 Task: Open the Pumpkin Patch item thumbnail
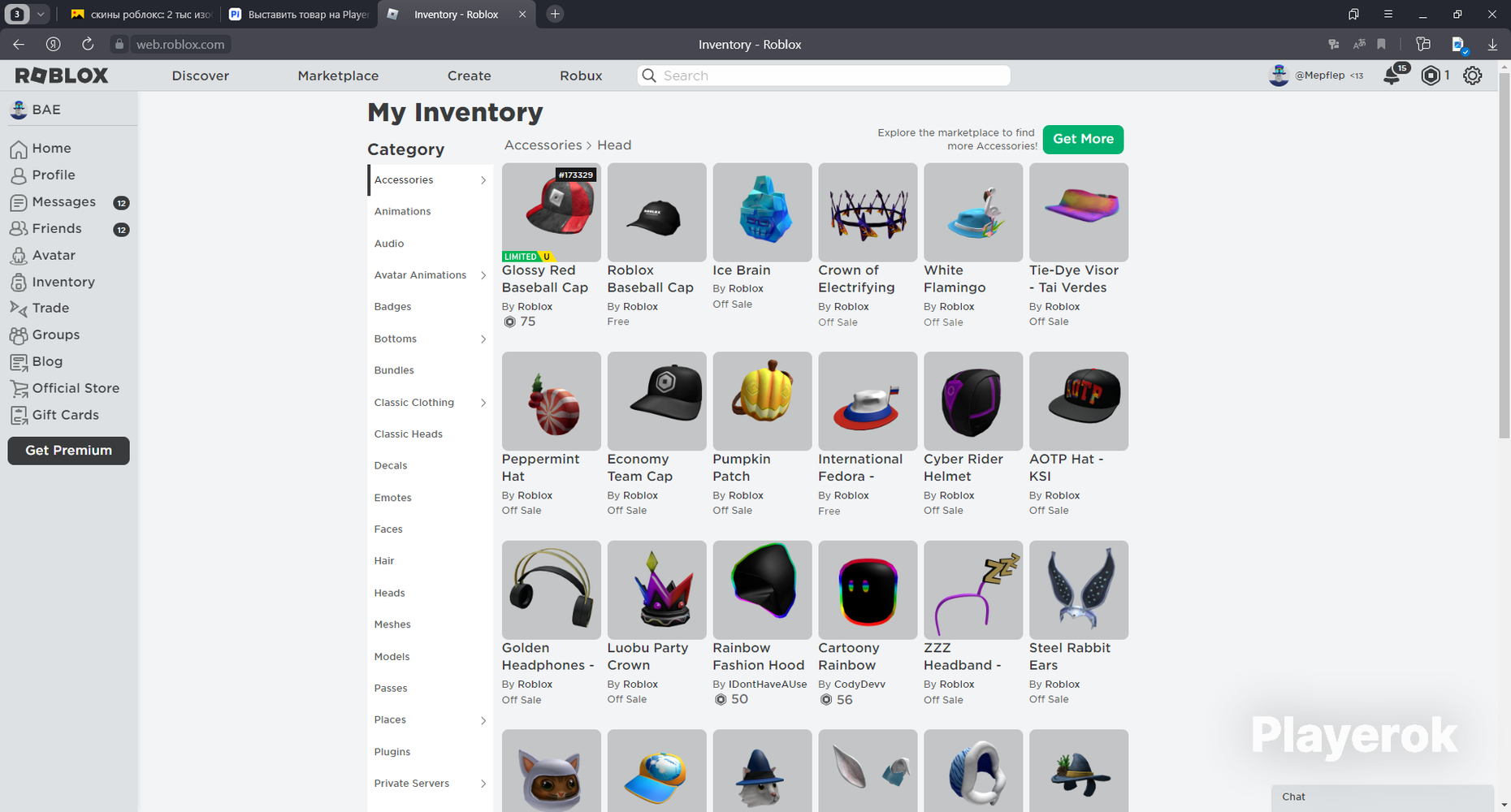tap(763, 401)
